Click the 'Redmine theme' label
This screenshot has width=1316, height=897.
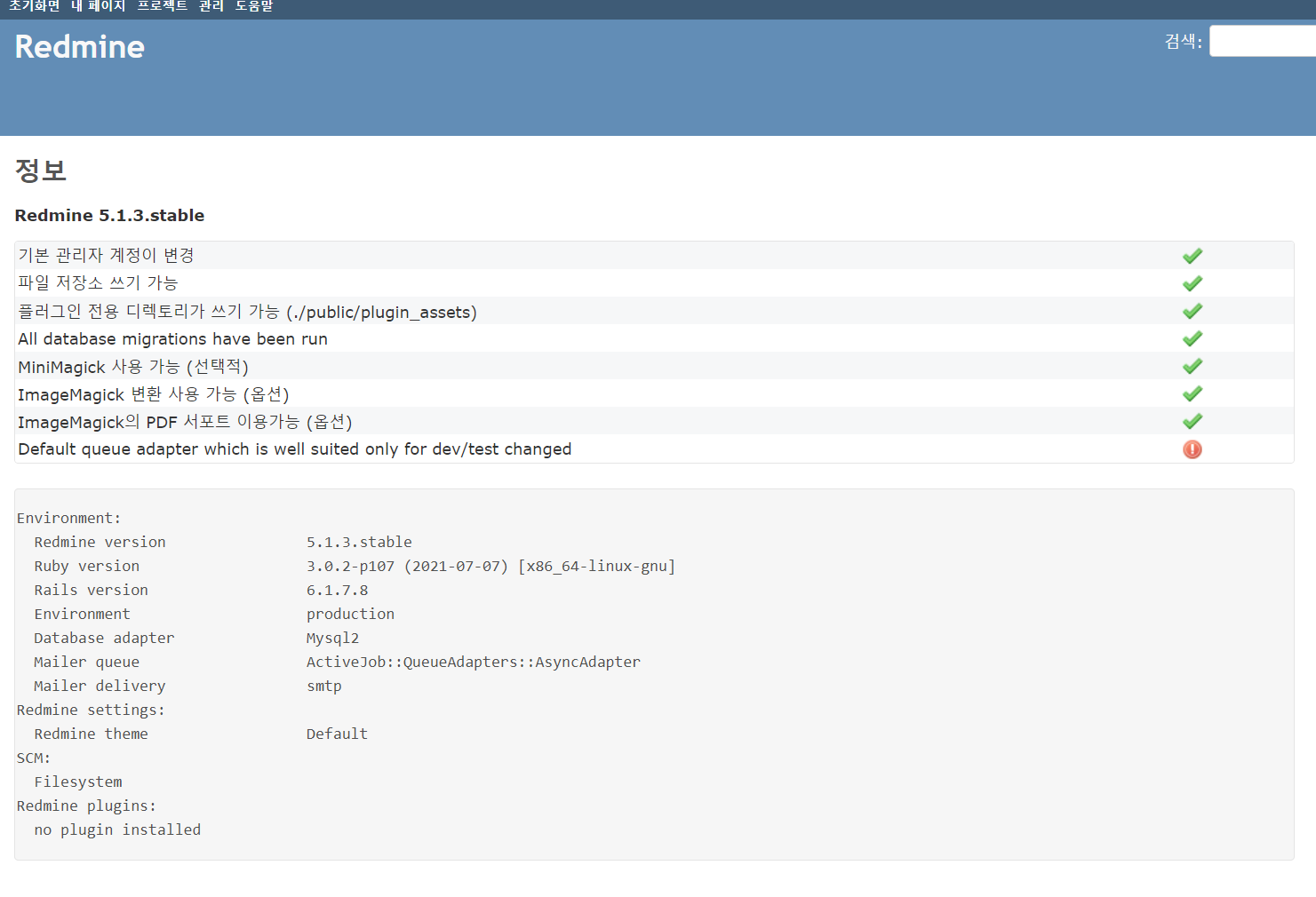pyautogui.click(x=92, y=734)
